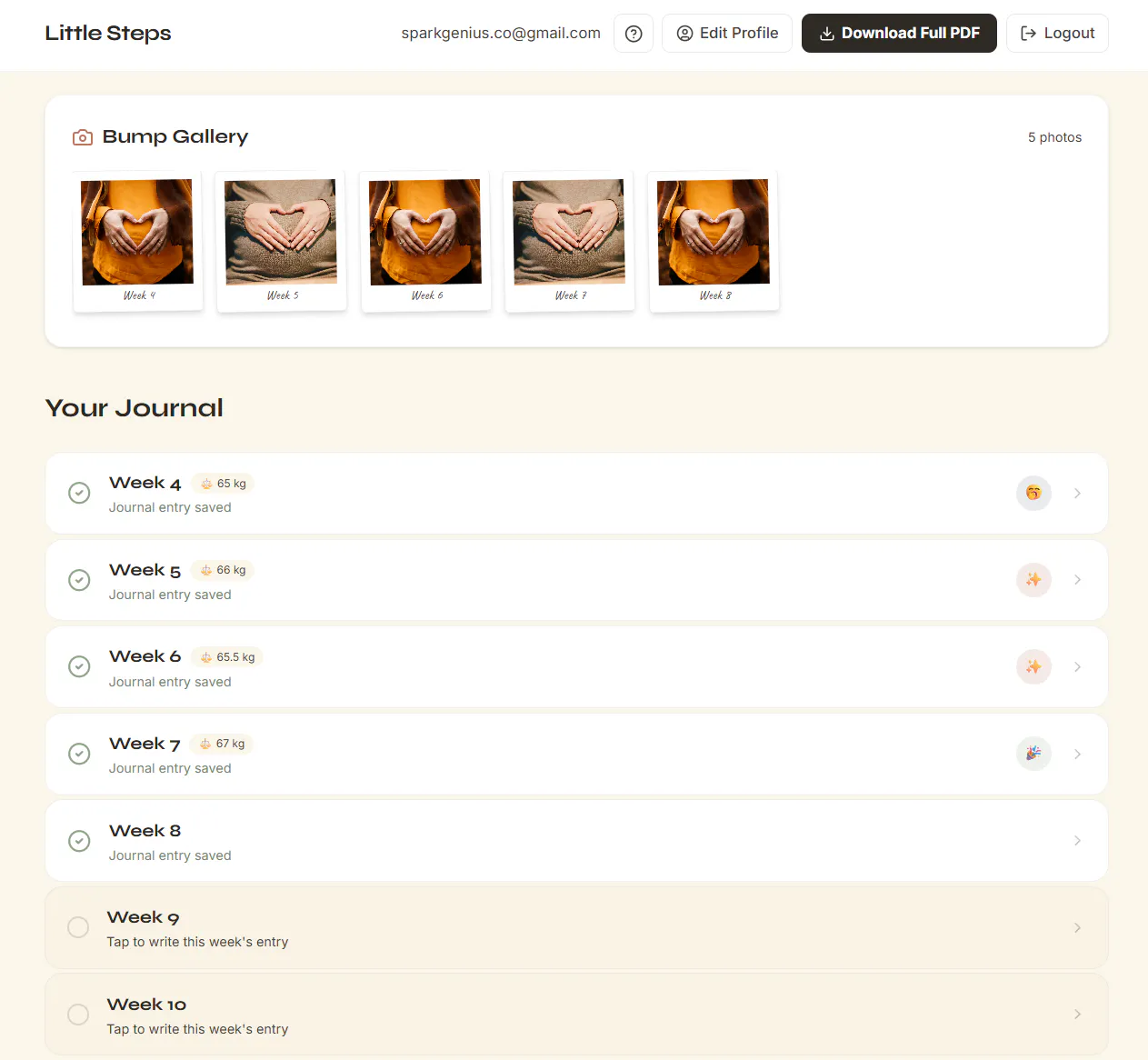Click the Week 8 completed check circle
This screenshot has height=1060, width=1148.
[x=79, y=841]
